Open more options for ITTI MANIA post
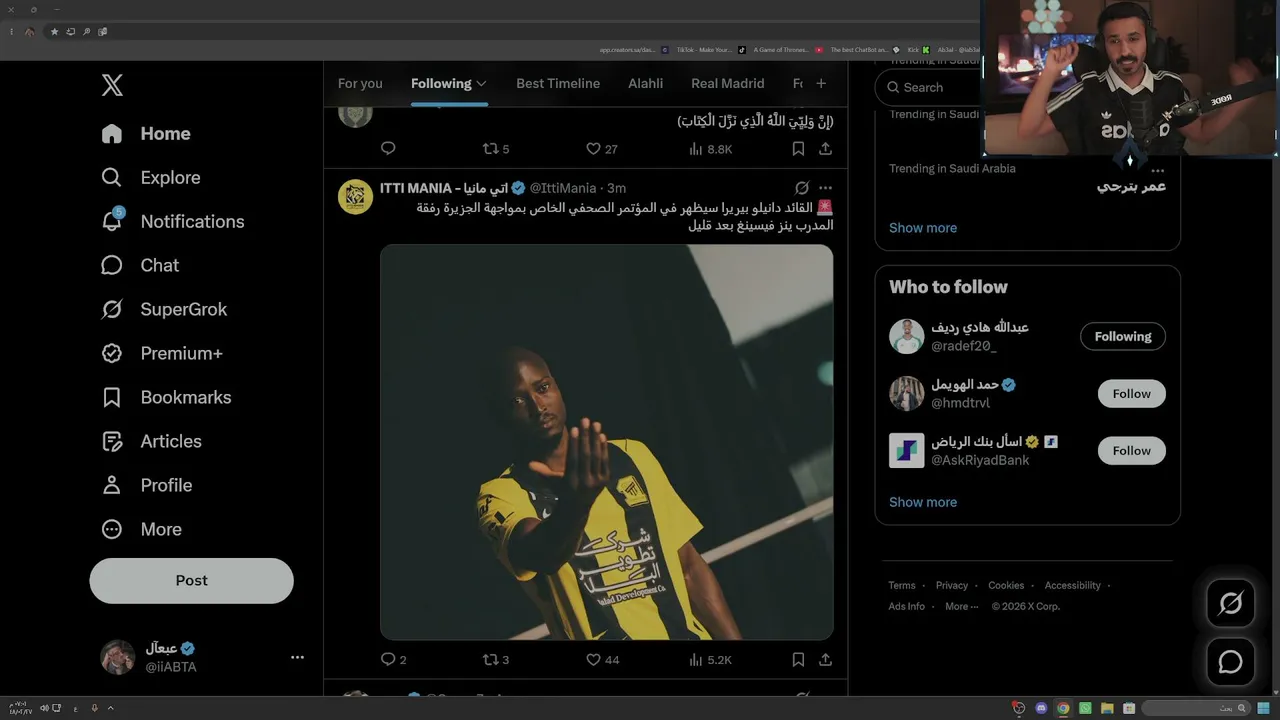This screenshot has height=720, width=1280. pos(825,188)
